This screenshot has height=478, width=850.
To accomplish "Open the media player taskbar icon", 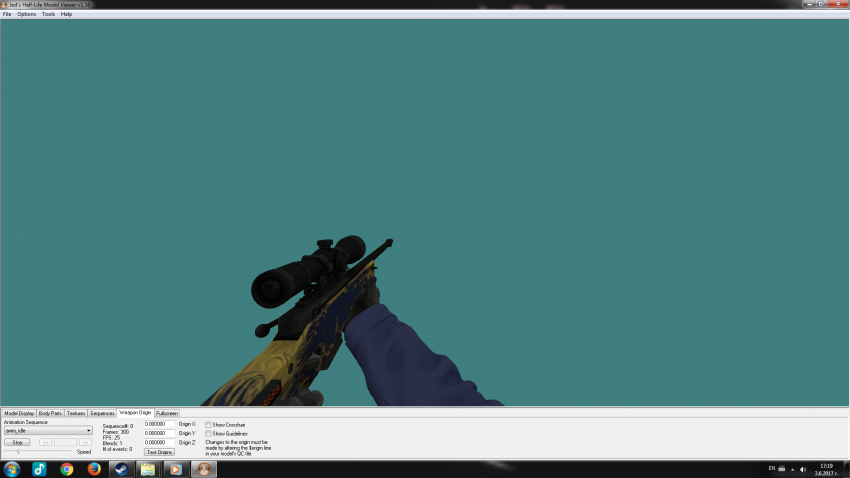I will [176, 469].
